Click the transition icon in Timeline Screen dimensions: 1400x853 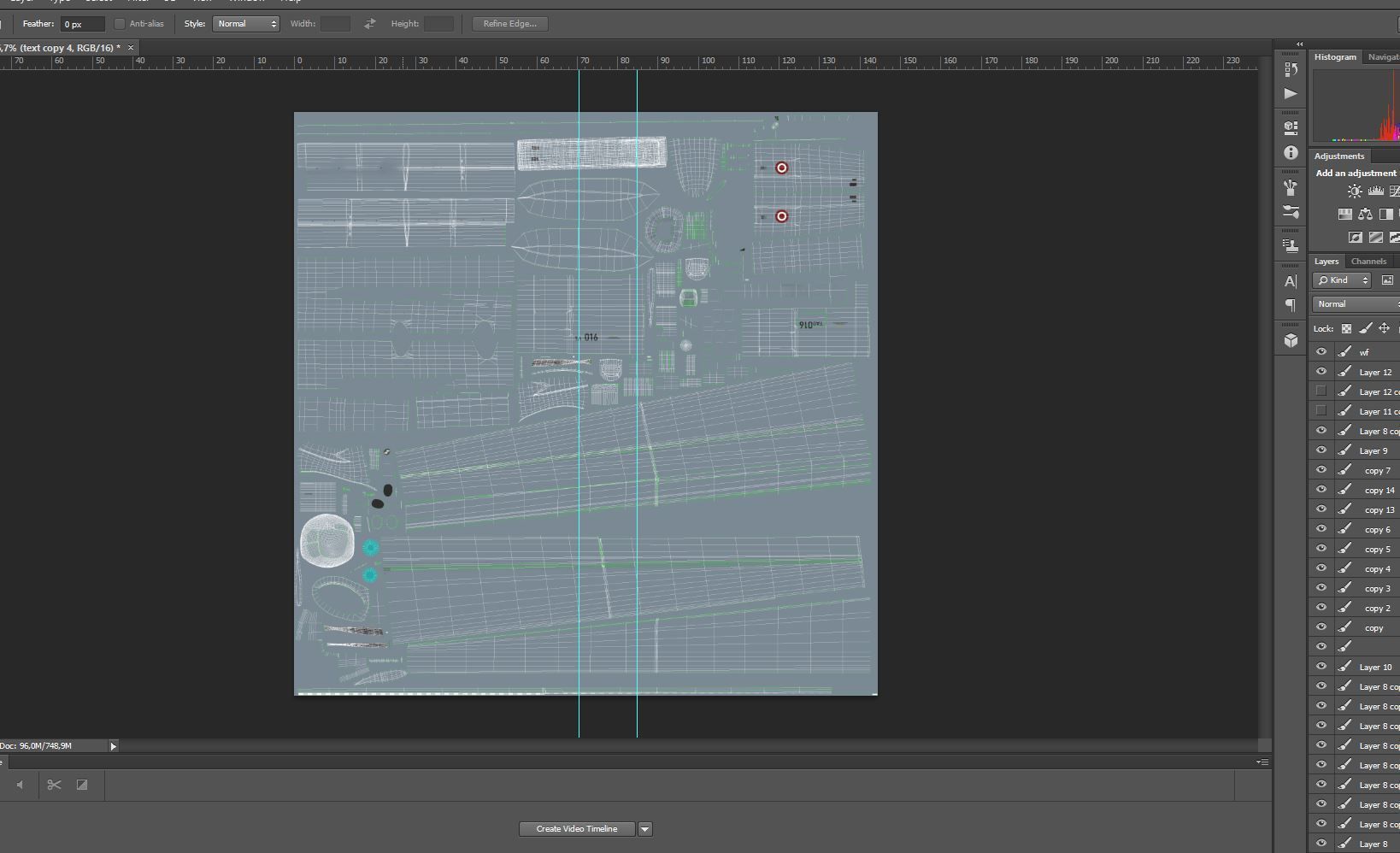click(x=82, y=785)
